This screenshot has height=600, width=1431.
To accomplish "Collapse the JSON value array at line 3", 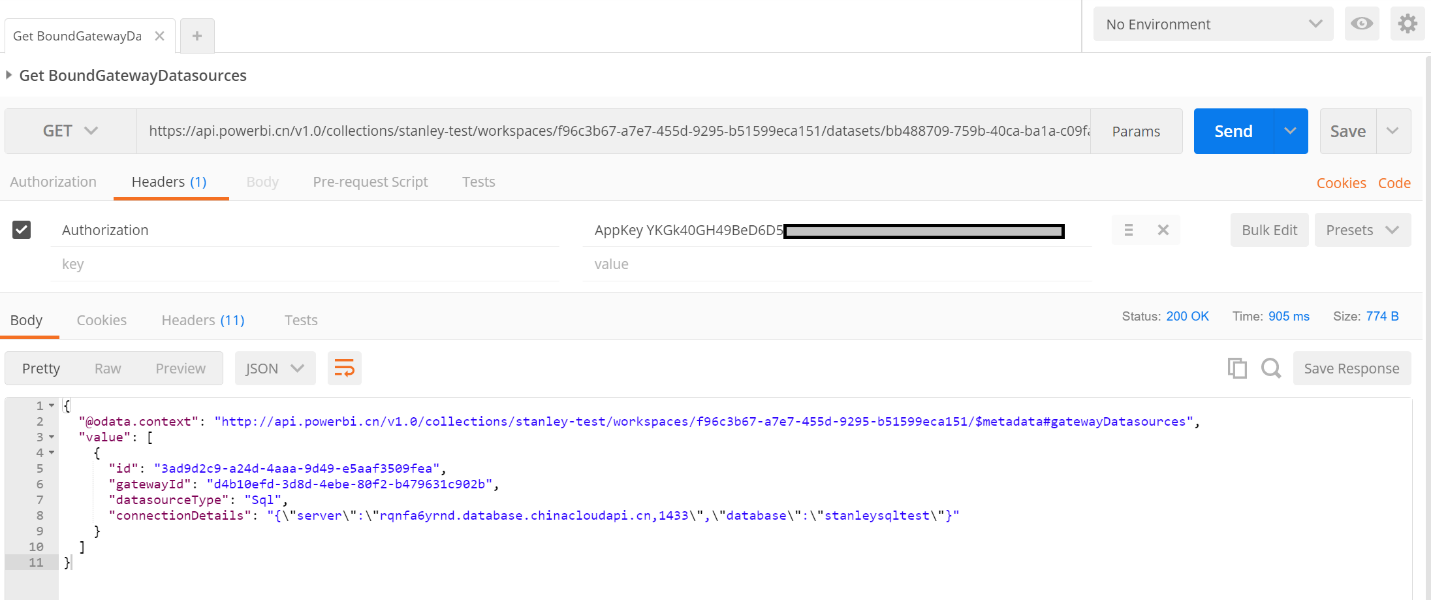I will pos(51,438).
